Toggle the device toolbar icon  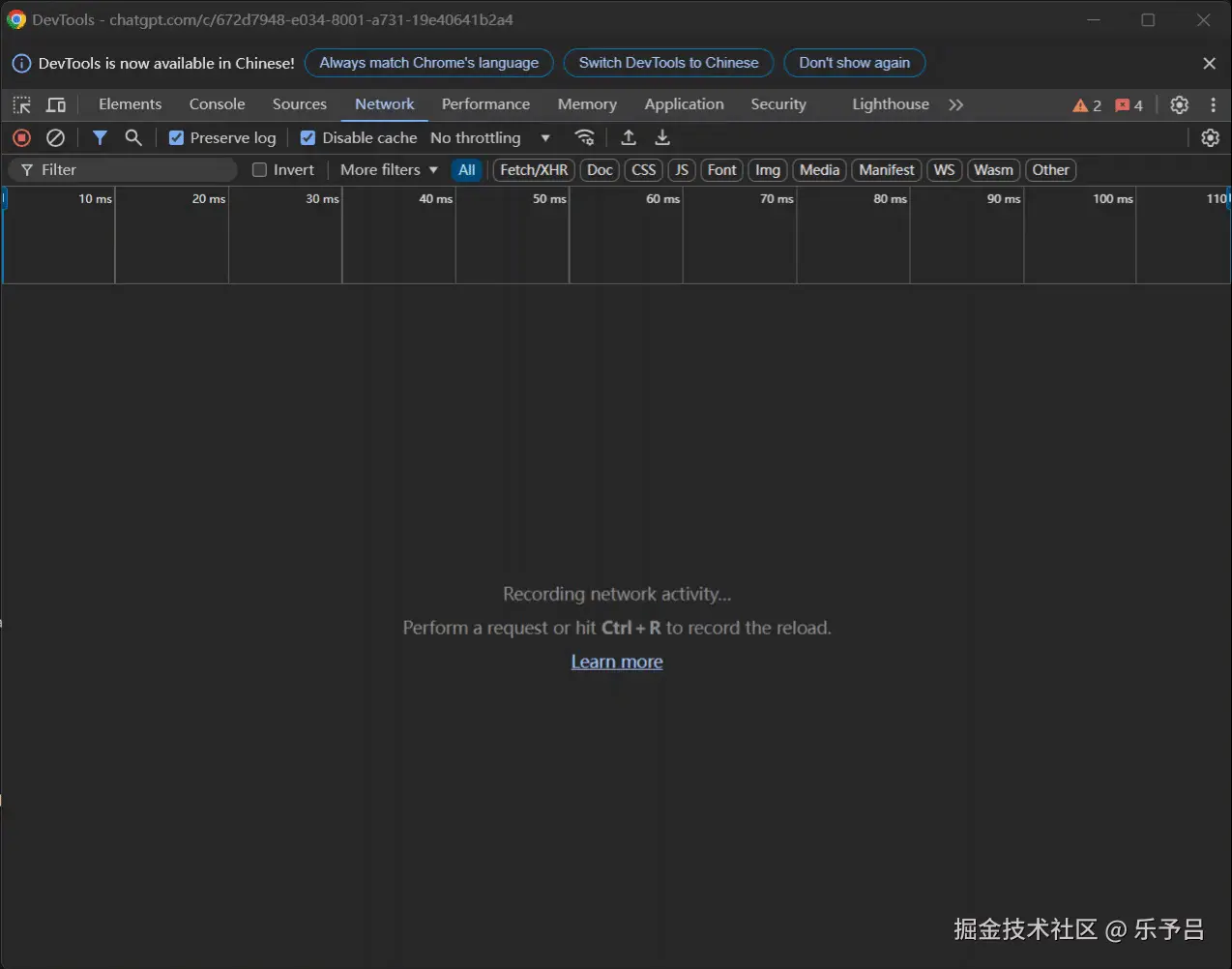56,104
